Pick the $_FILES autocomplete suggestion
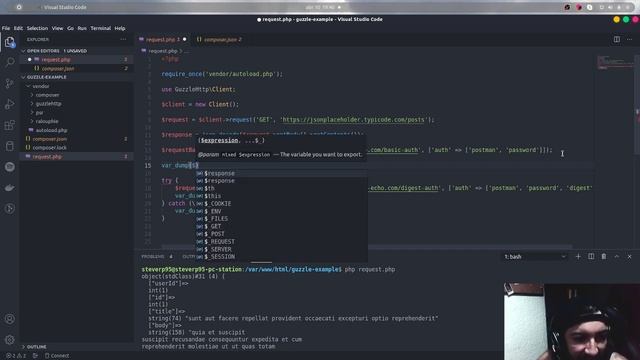Screen dimensions: 640x360 [x=281, y=218]
